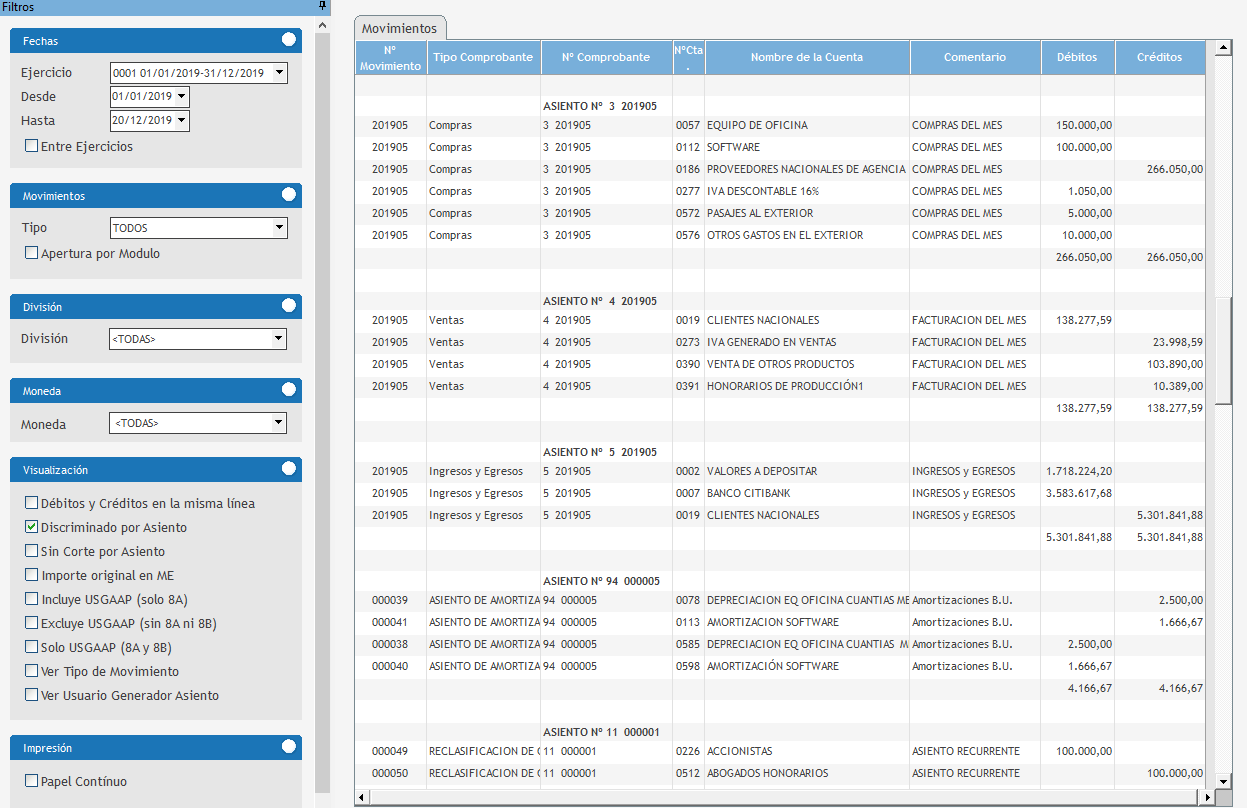1247x808 pixels.
Task: Collapse the Impresión section round icon
Action: (289, 747)
